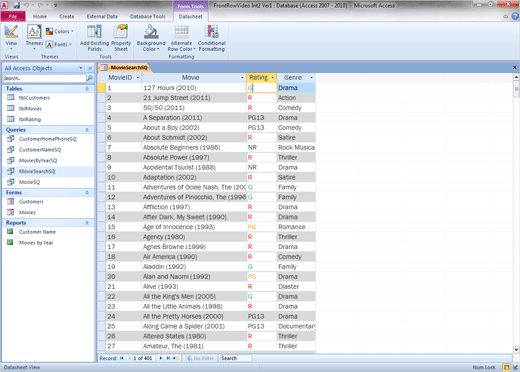
Task: Switch to Design view from status bar
Action: 515,367
